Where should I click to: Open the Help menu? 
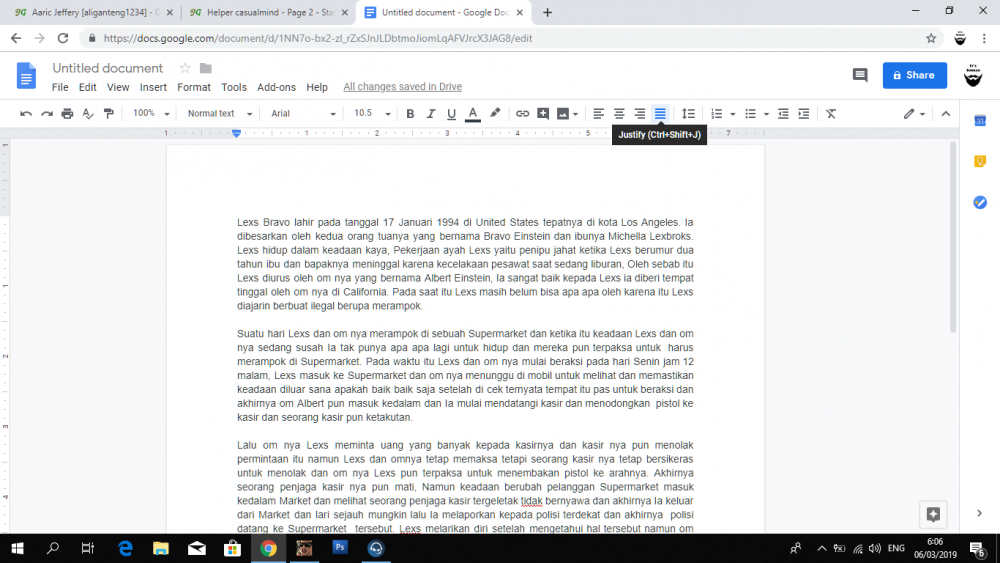point(317,87)
